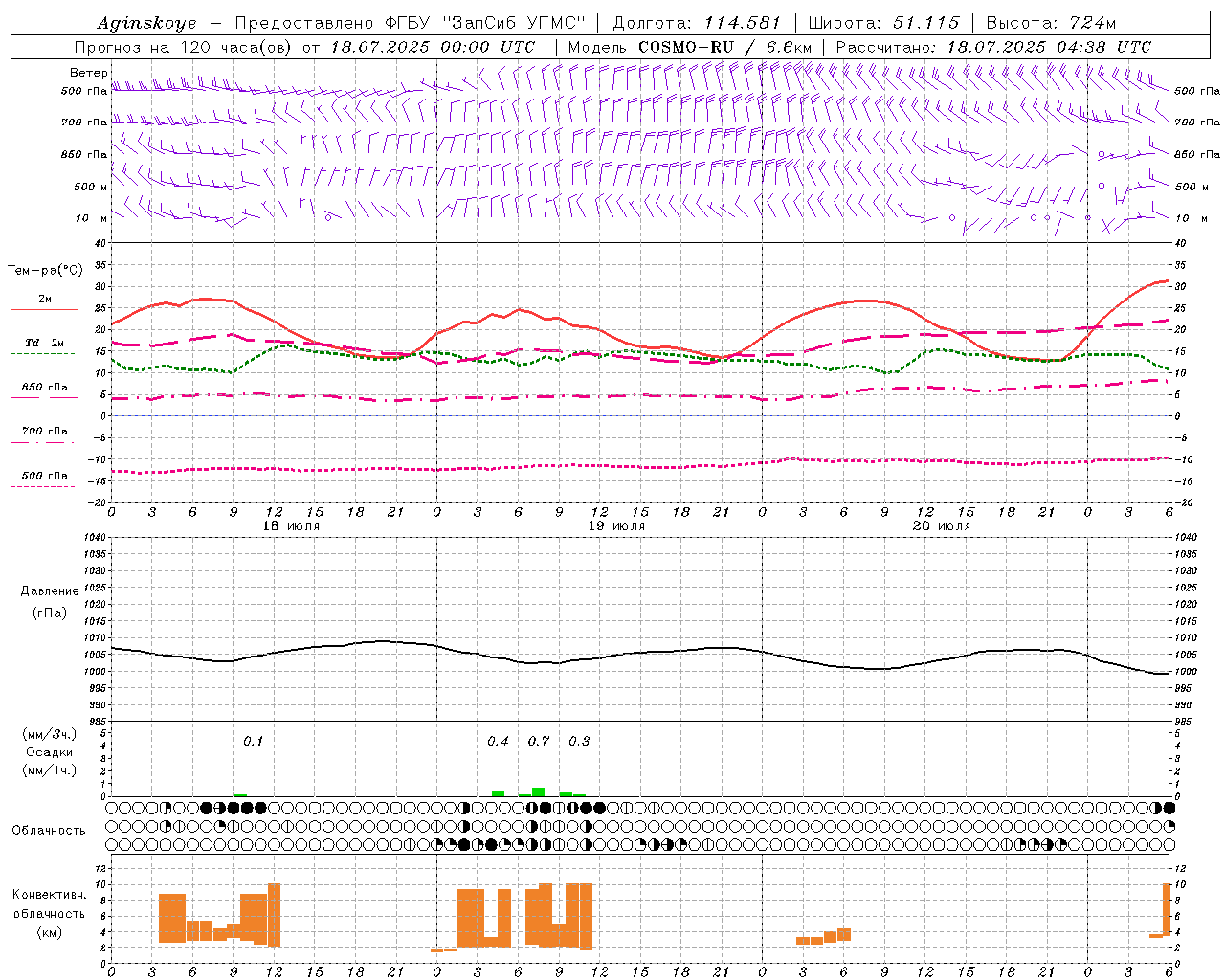Click the 0.7 precipitation amount value
The height and width of the screenshot is (980, 1225).
tap(539, 742)
